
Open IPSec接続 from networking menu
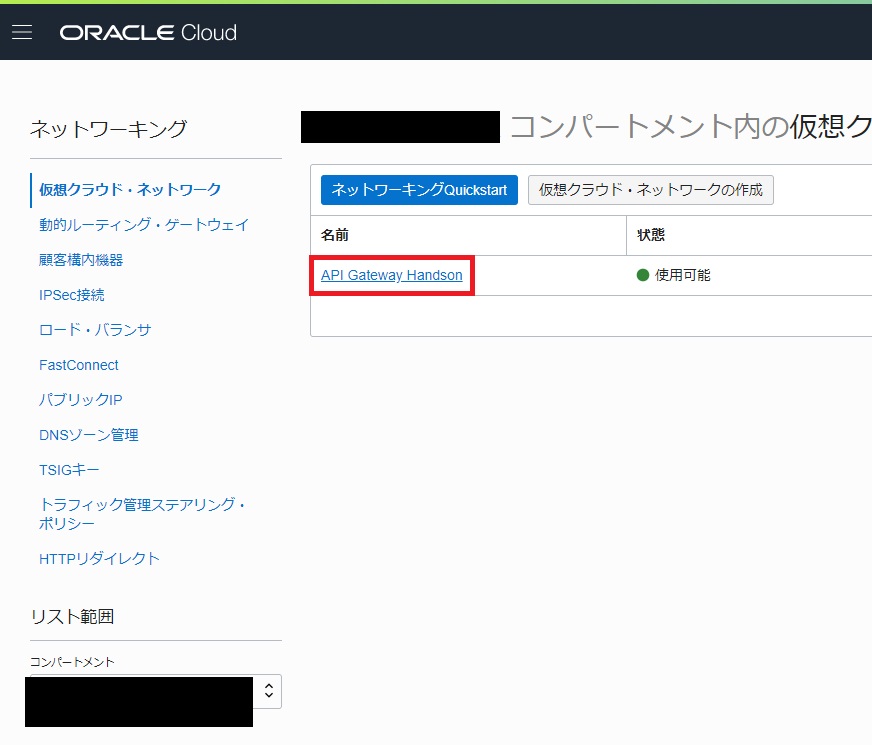point(72,295)
